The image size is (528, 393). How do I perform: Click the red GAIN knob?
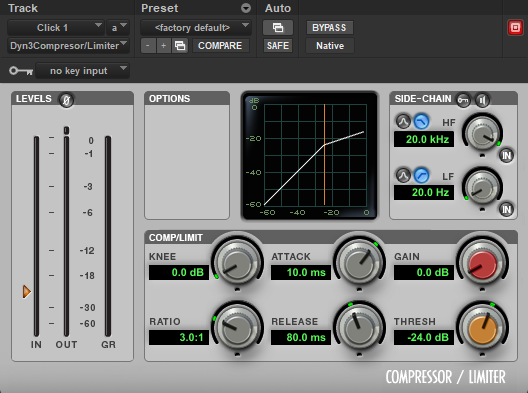coord(482,263)
